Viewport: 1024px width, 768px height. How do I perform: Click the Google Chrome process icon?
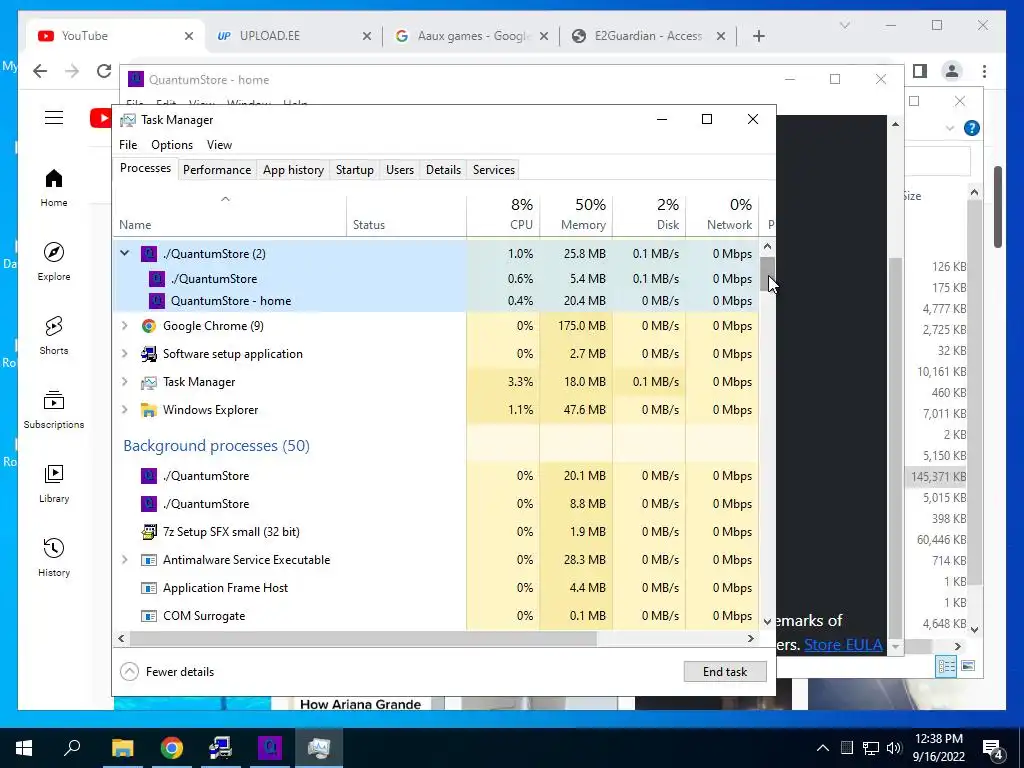point(149,326)
